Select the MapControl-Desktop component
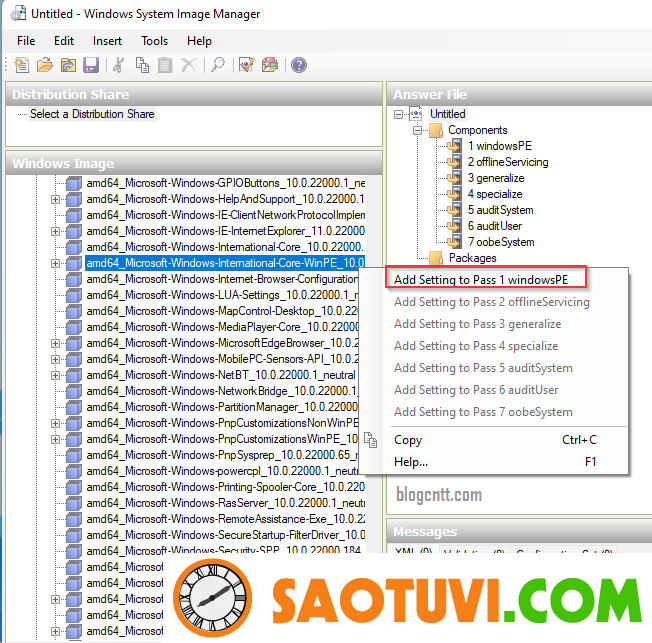The height and width of the screenshot is (643, 652). click(222, 311)
